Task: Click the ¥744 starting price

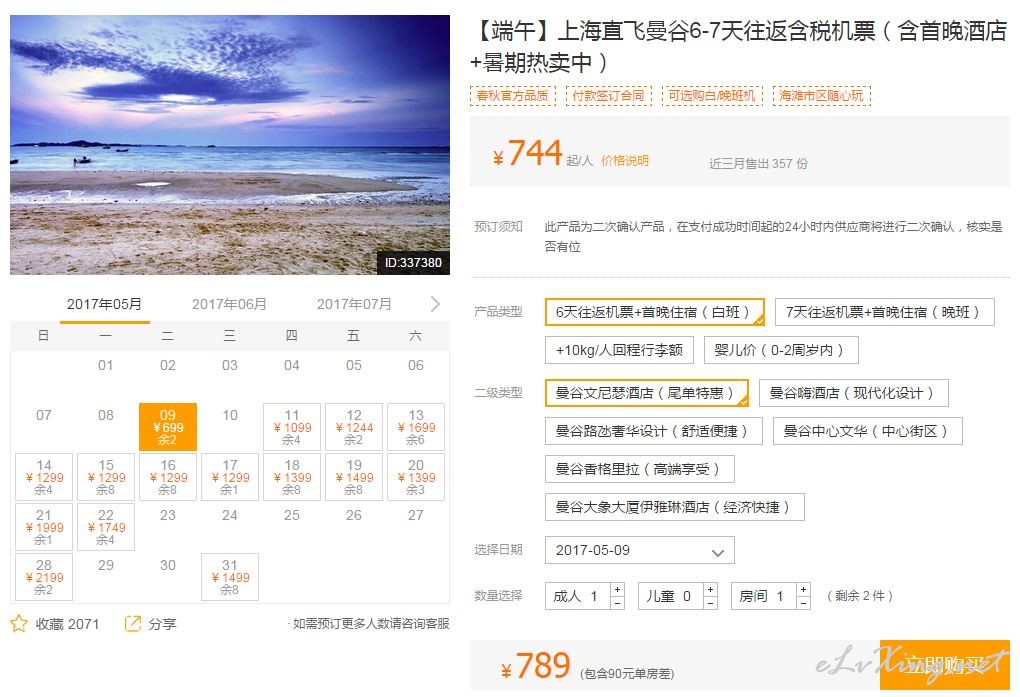Action: (x=527, y=153)
